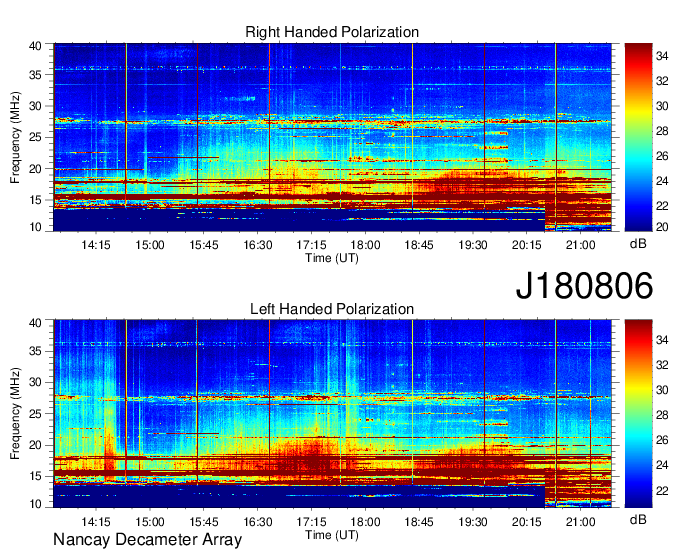Screen dimensions: 680x552
Task: Click the top plot's color scale bar
Action: click(x=638, y=137)
